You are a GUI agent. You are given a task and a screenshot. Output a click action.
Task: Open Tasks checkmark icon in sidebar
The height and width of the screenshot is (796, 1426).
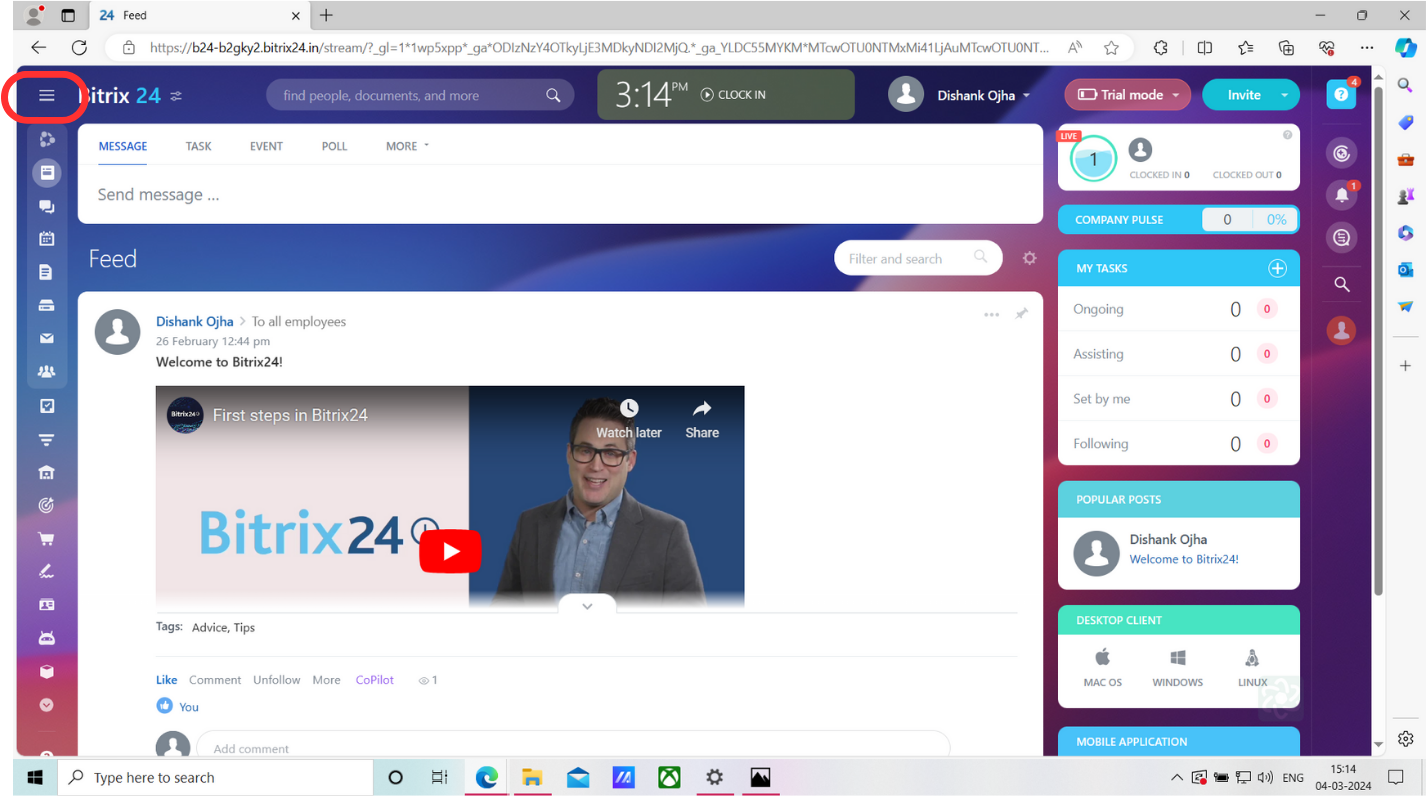tap(46, 406)
